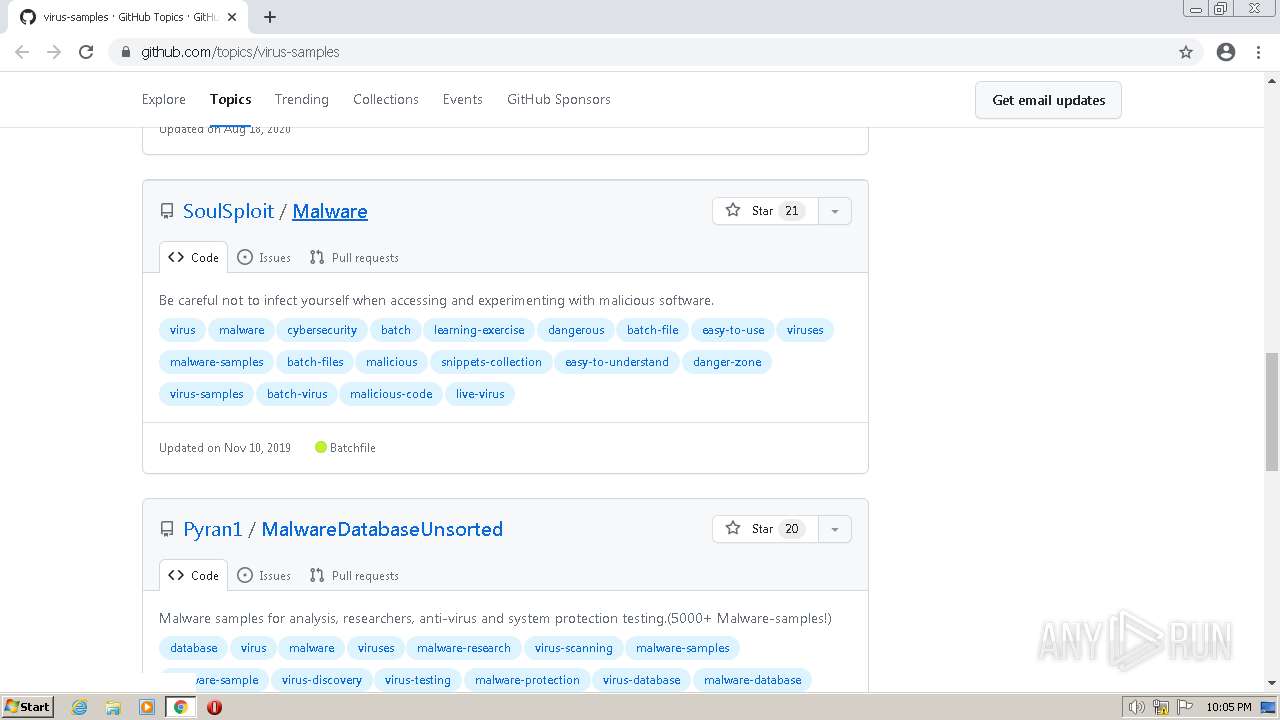Star the SoulSploit Malware repository
The image size is (1280, 720).
click(765, 211)
